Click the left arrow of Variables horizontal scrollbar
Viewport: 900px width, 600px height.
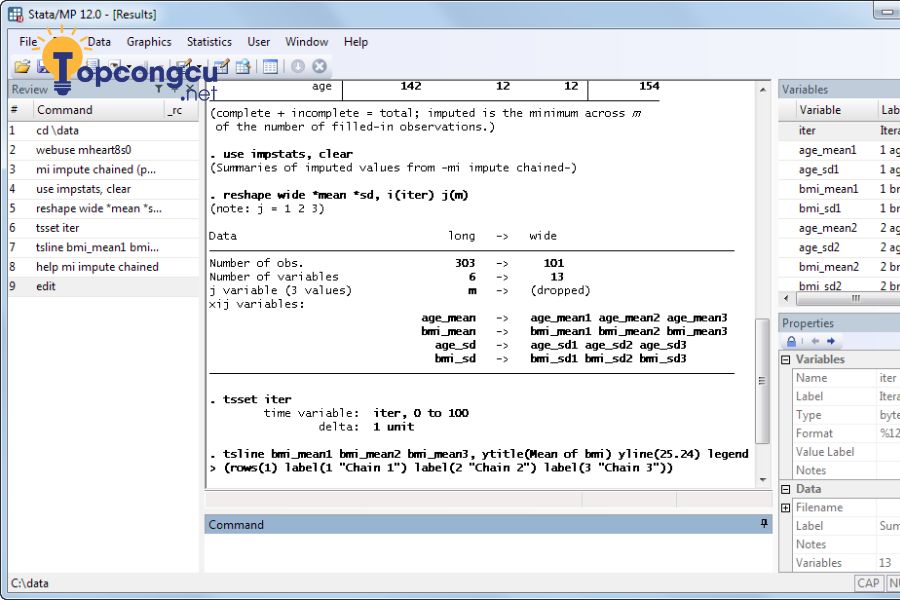[786, 299]
